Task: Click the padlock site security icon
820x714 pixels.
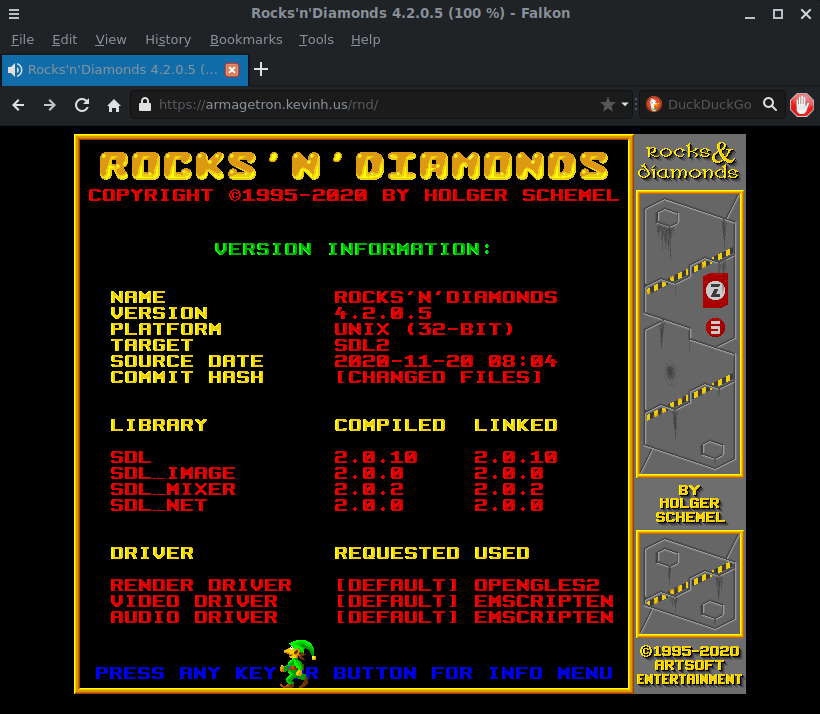Action: 145,105
